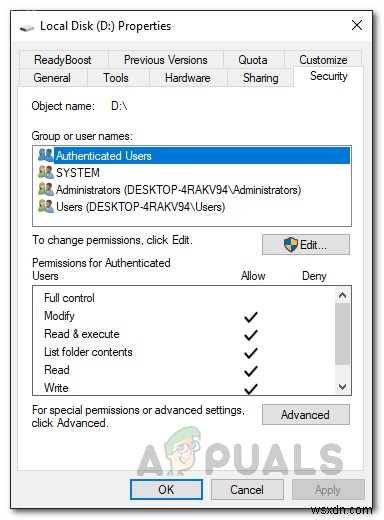This screenshot has height=520, width=384.
Task: Open the Quota tab
Action: click(x=253, y=60)
